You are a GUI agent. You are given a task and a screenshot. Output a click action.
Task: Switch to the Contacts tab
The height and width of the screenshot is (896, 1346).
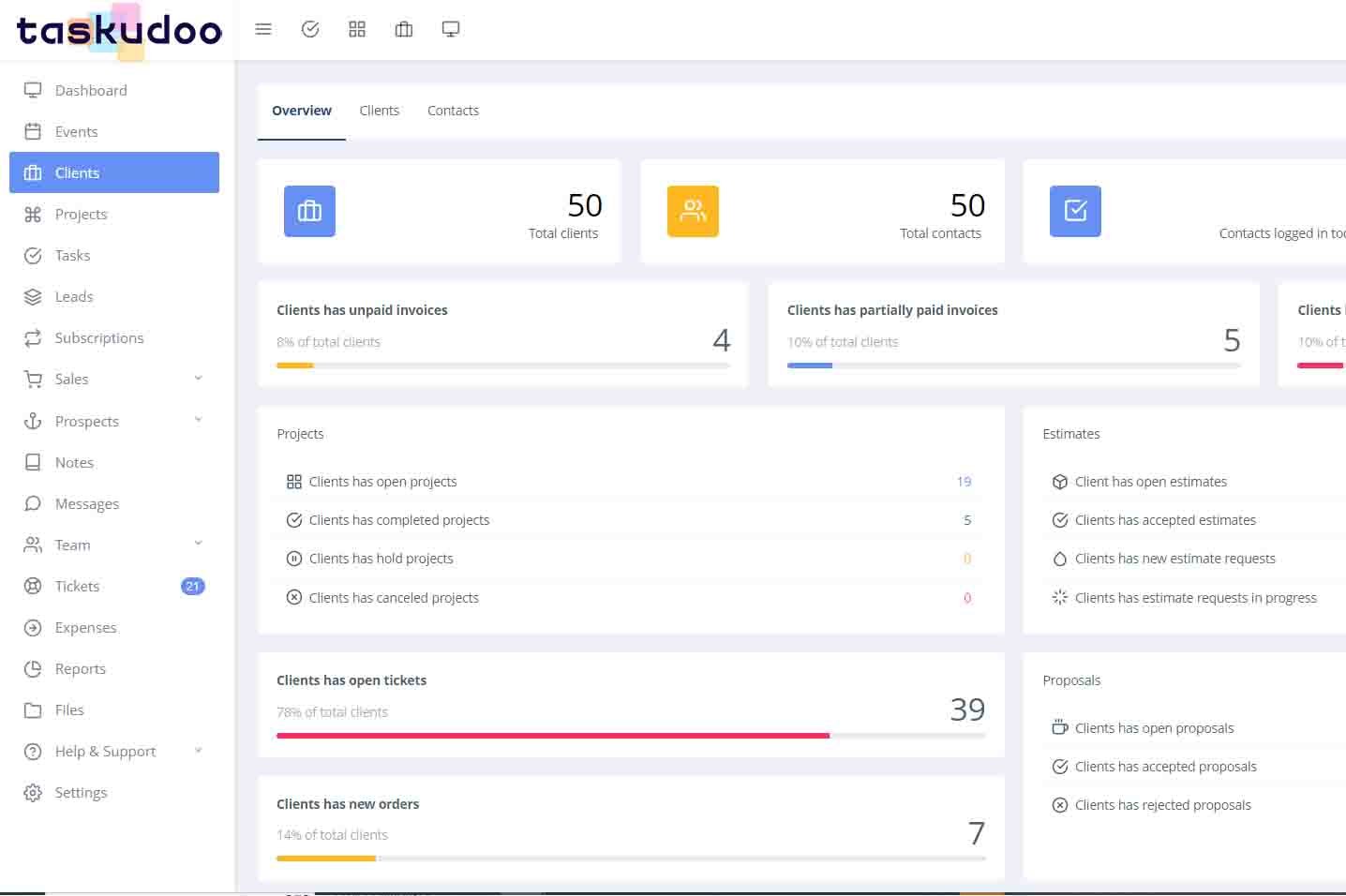click(x=453, y=111)
